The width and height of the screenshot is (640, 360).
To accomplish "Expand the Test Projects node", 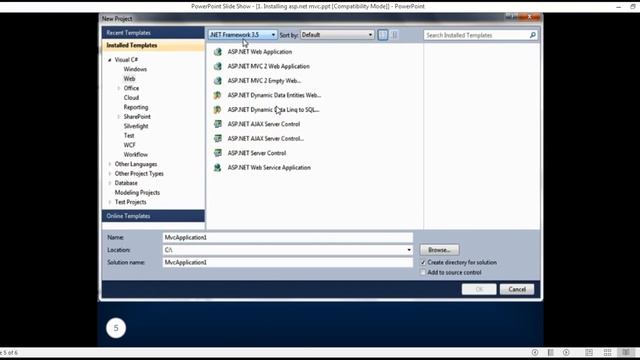I will [109, 202].
